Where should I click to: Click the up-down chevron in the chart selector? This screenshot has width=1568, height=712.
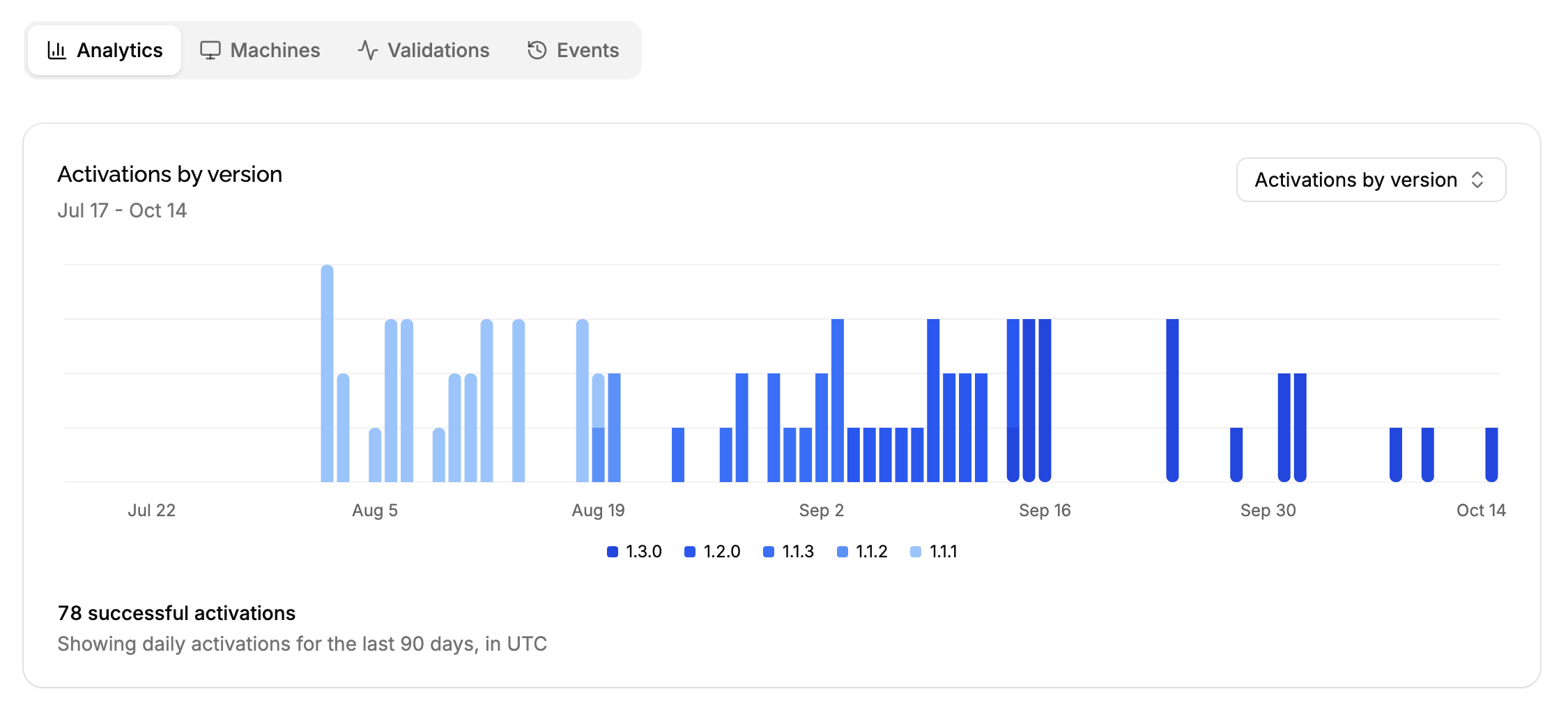(x=1477, y=180)
